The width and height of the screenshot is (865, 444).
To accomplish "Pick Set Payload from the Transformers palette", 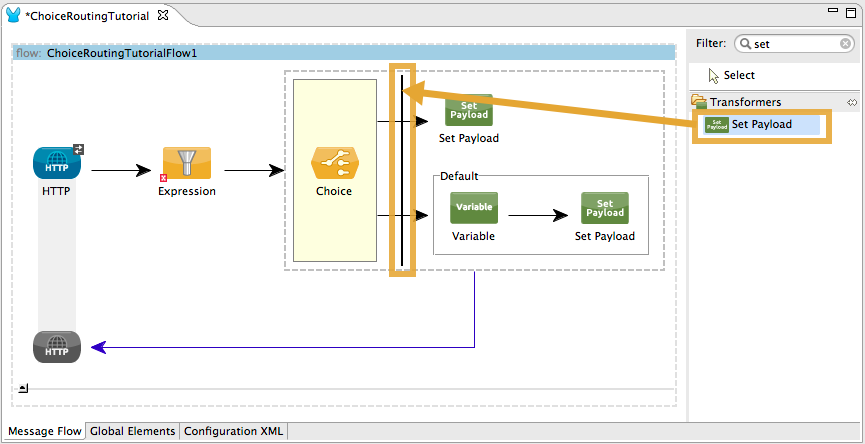I will click(761, 125).
